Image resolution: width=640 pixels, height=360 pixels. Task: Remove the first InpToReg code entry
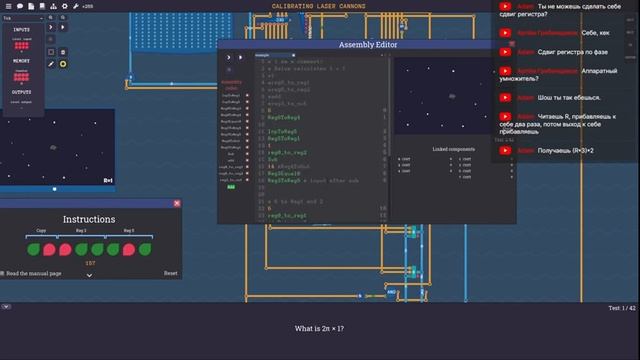coord(247,96)
